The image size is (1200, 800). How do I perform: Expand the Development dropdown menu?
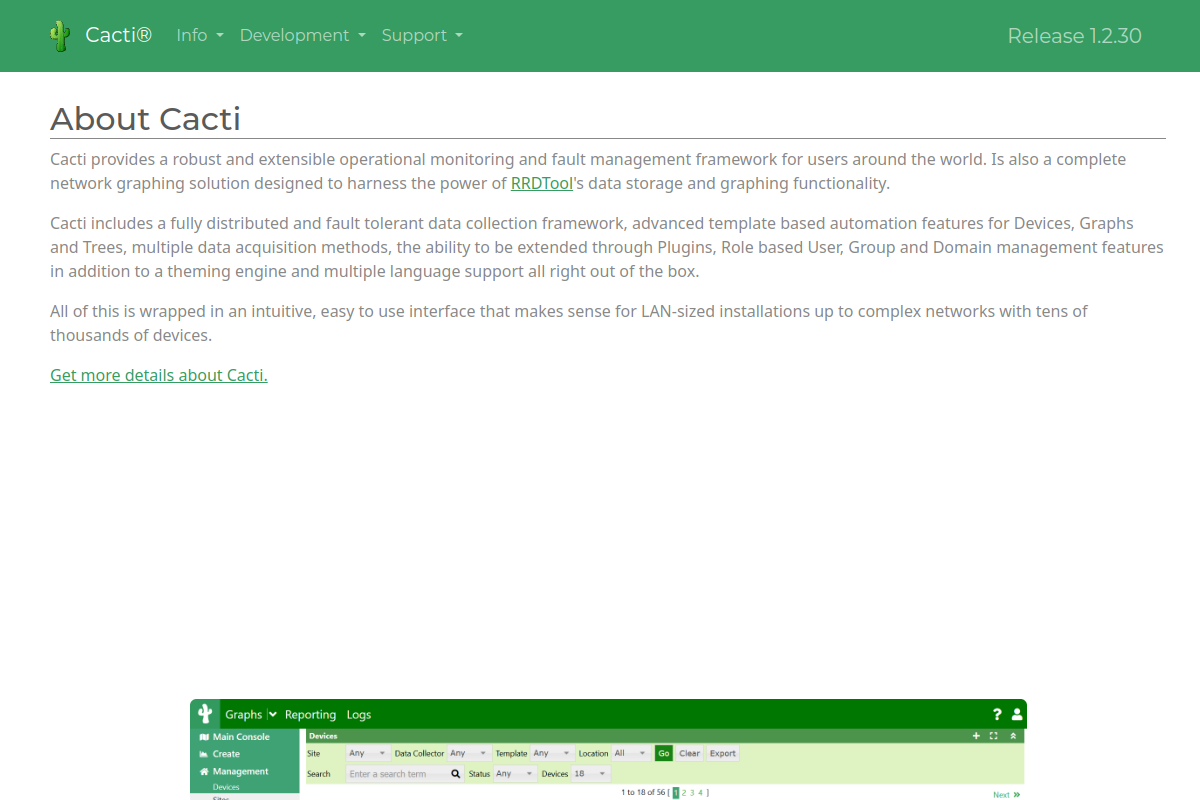coord(302,36)
